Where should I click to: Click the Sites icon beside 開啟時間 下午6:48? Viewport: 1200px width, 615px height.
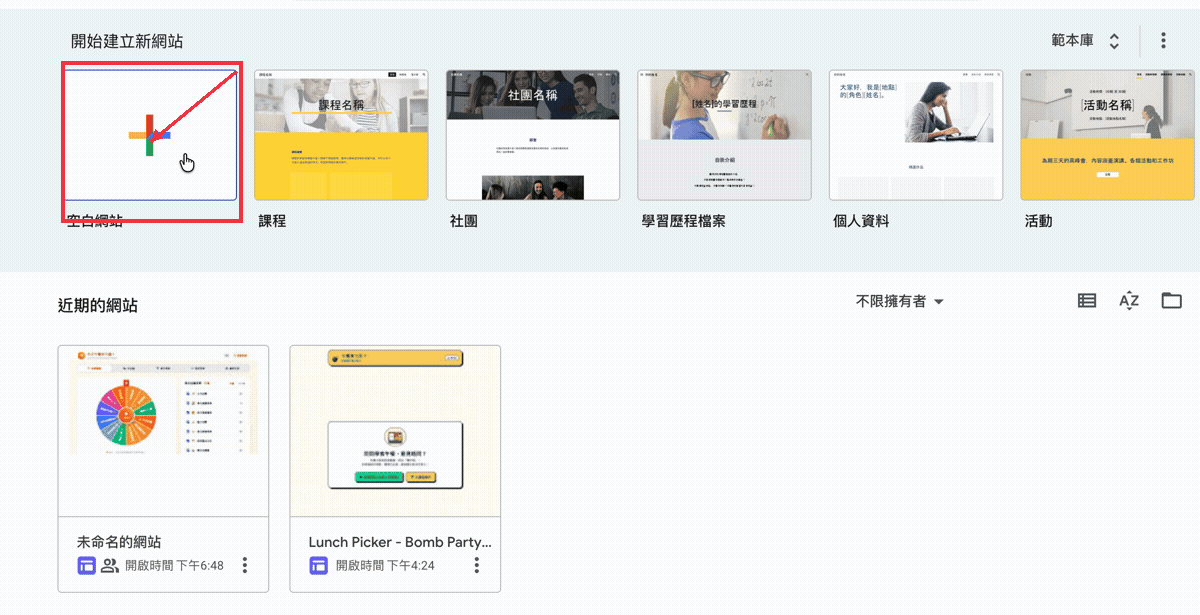[87, 566]
